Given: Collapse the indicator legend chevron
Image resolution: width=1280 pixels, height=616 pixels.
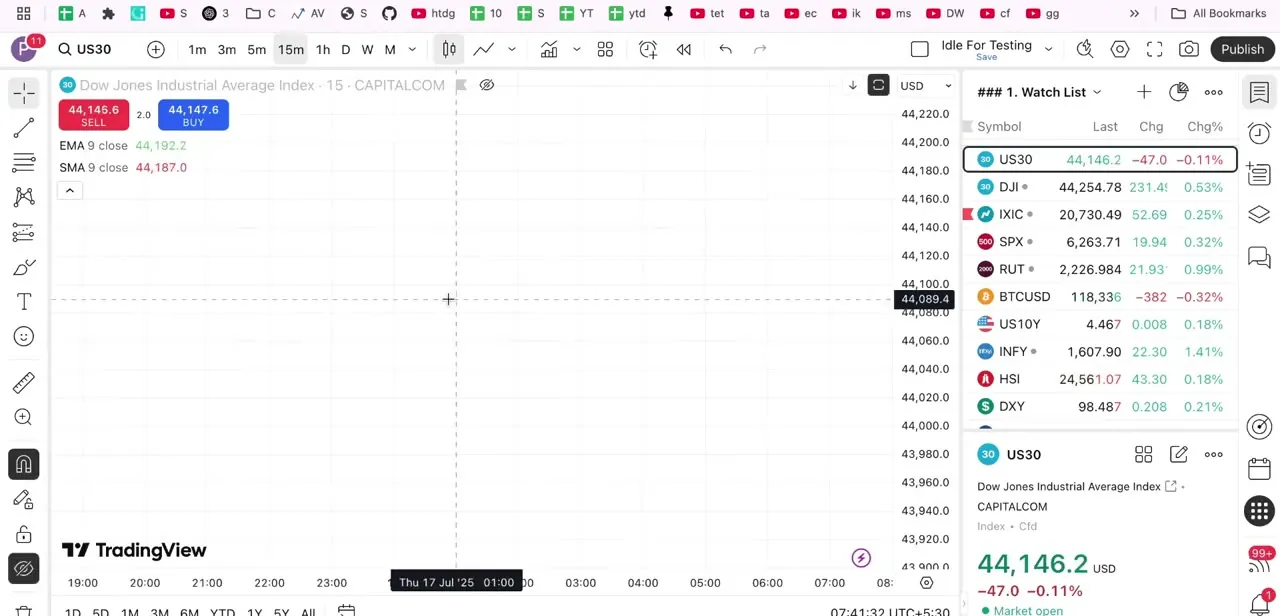Looking at the screenshot, I should [70, 190].
